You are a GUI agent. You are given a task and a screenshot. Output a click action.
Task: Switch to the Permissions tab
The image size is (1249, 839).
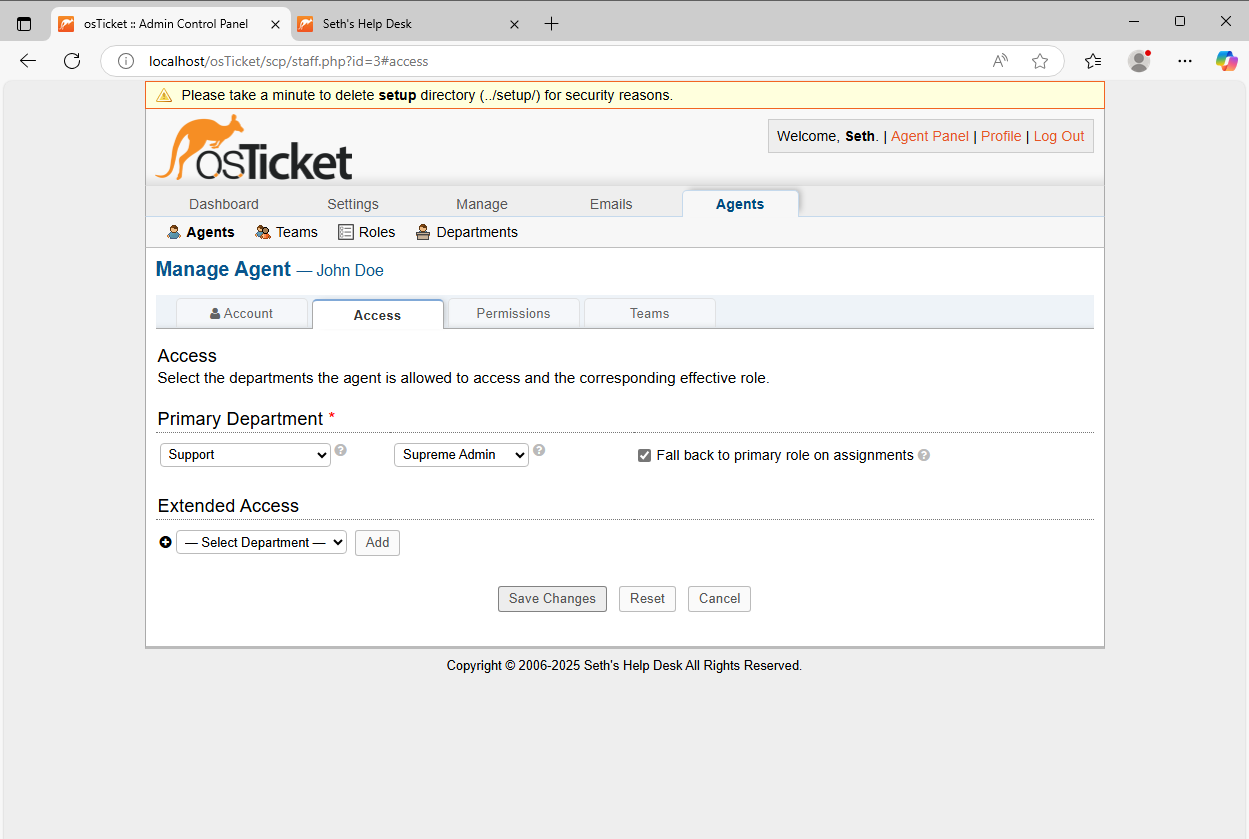coord(513,313)
